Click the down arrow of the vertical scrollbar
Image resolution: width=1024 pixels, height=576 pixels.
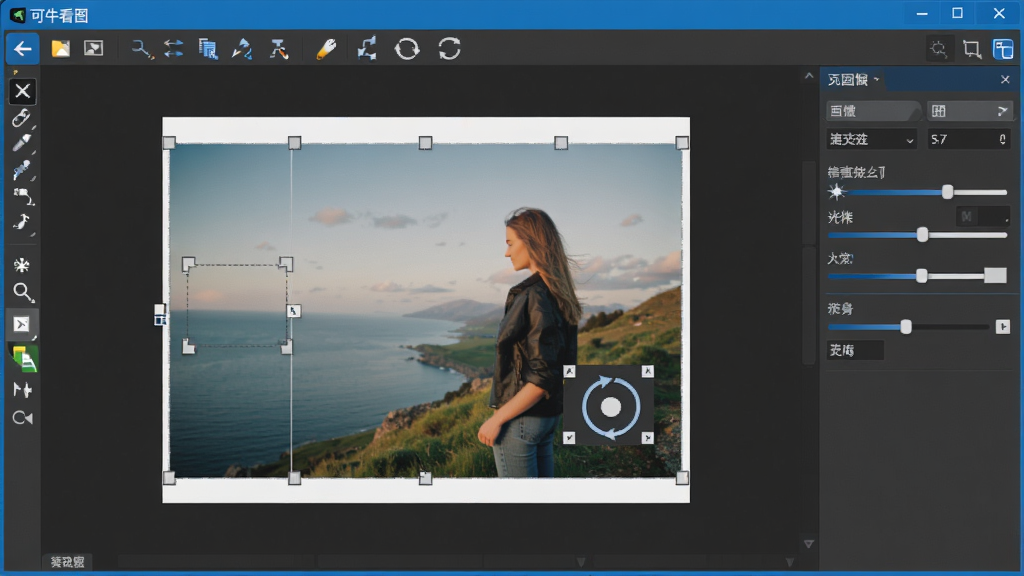(809, 544)
